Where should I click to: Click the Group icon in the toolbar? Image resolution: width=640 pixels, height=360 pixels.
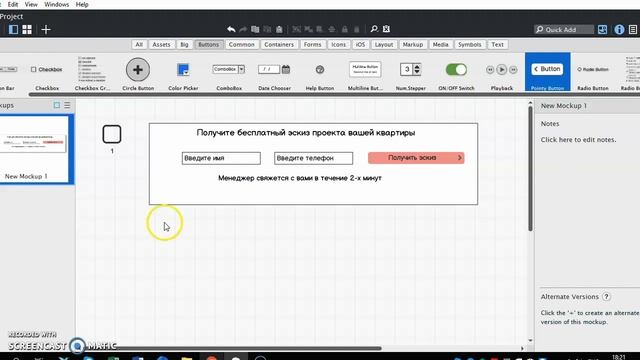297,29
